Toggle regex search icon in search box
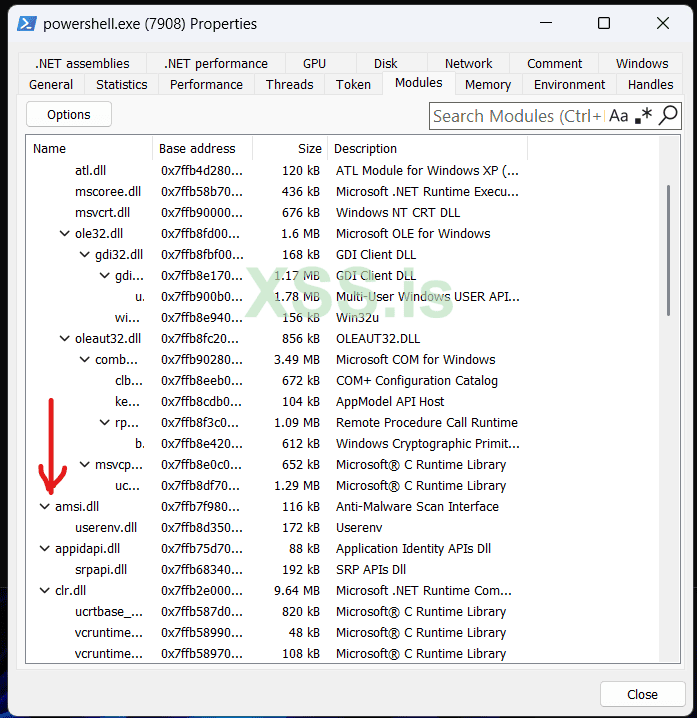This screenshot has width=697, height=718. coord(643,116)
